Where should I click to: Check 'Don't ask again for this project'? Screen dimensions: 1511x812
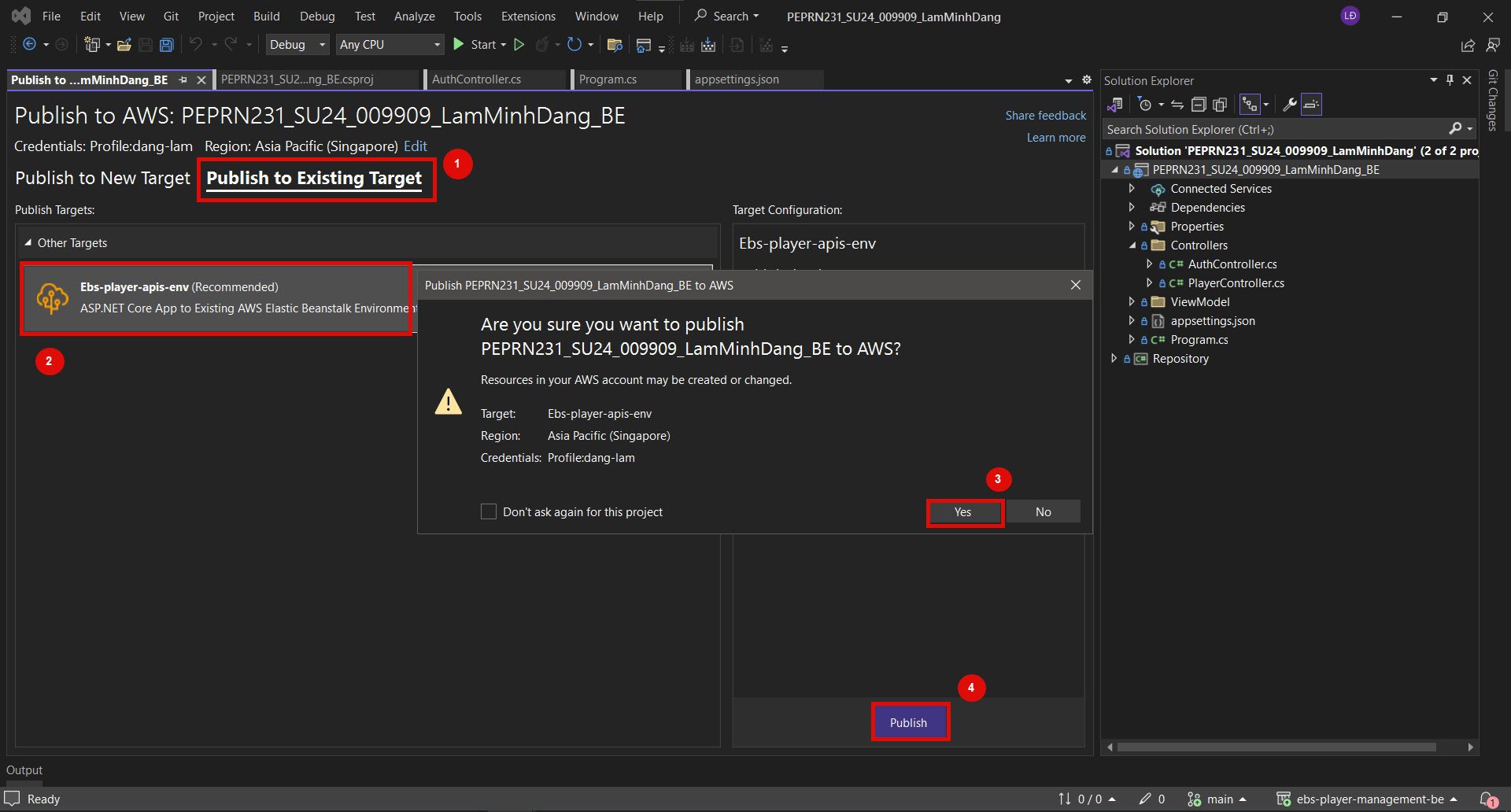(x=489, y=511)
